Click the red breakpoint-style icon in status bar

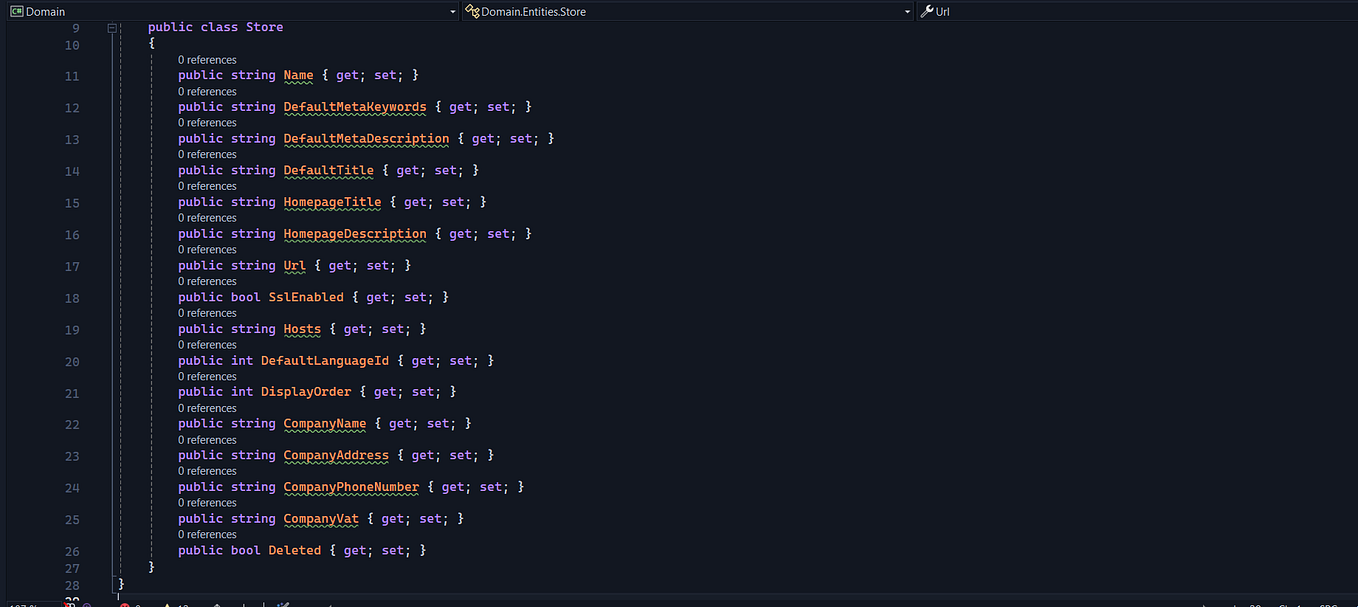tap(66, 605)
